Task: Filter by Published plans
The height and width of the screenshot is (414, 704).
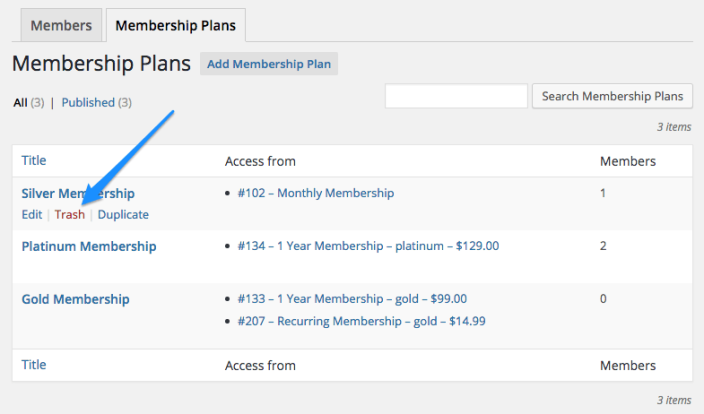Action: click(x=88, y=102)
